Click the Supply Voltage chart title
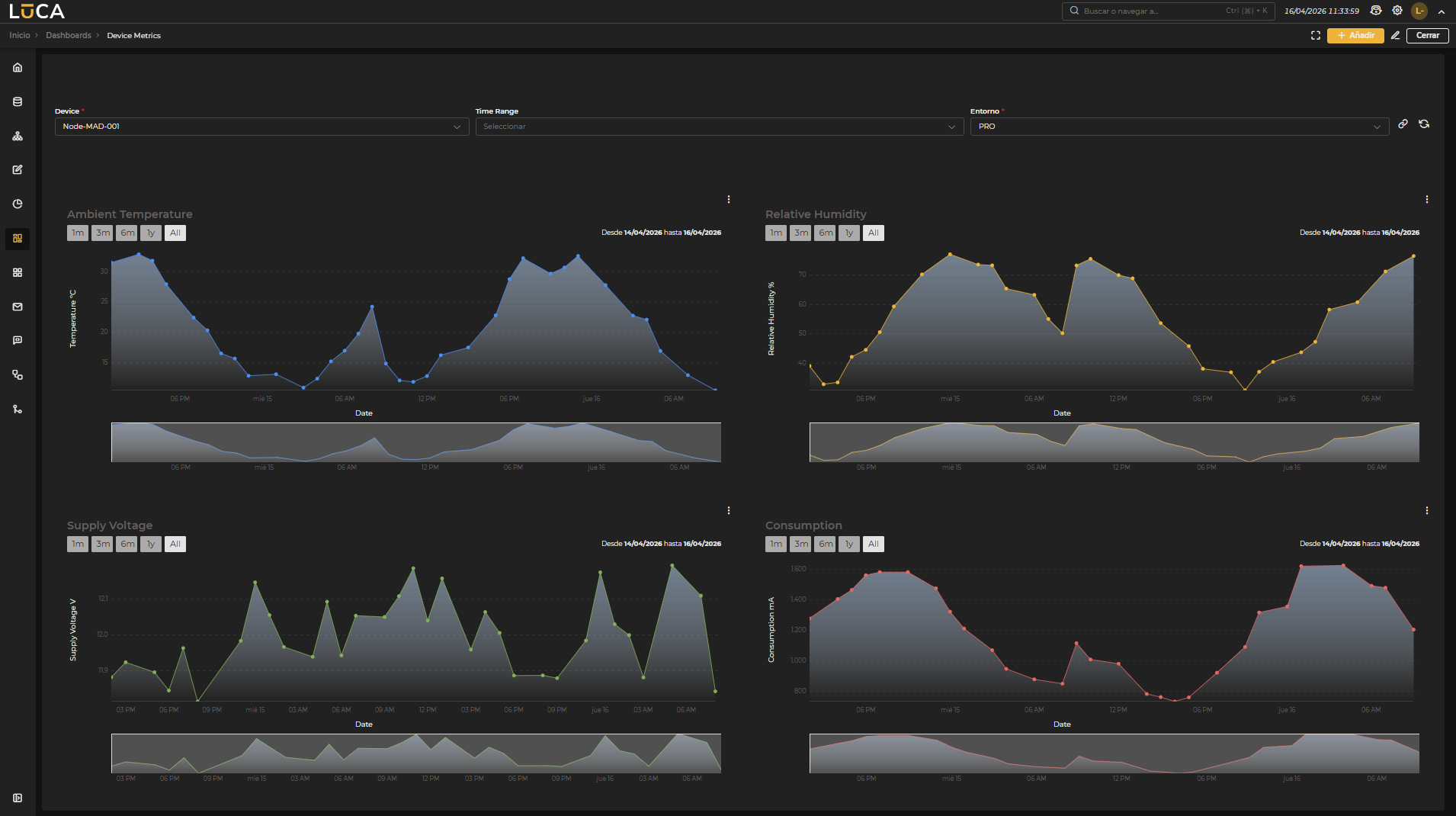The image size is (1456, 816). coord(110,525)
